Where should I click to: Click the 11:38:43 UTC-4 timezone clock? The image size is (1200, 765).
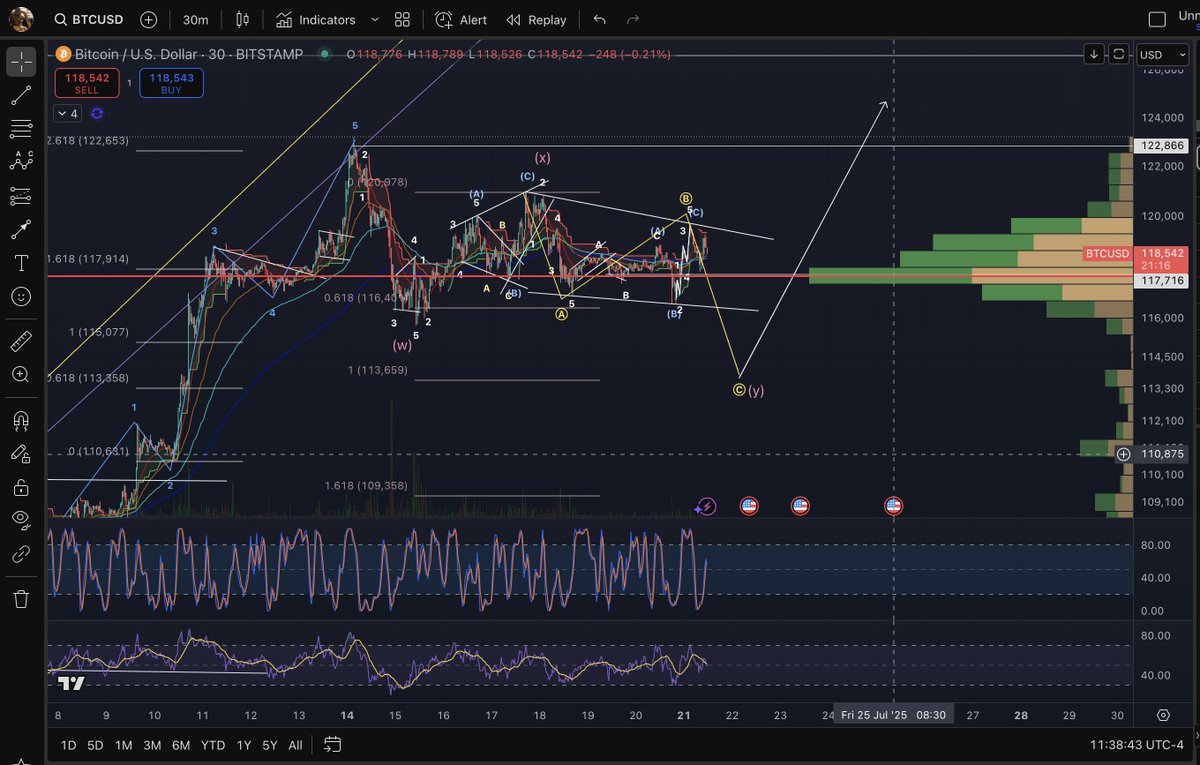[1139, 745]
